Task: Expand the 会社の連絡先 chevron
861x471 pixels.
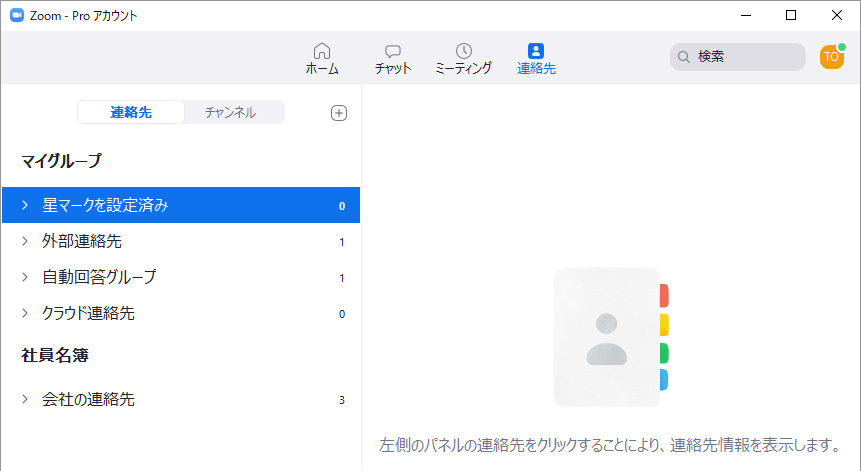Action: 25,399
